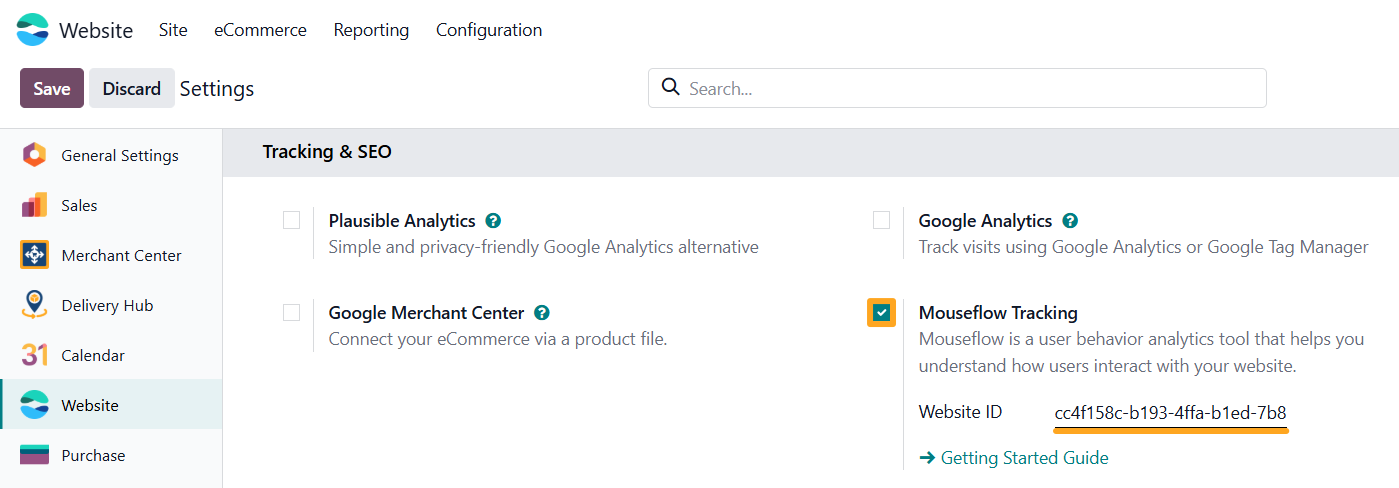The image size is (1399, 488).
Task: Open the Configuration menu
Action: (x=489, y=30)
